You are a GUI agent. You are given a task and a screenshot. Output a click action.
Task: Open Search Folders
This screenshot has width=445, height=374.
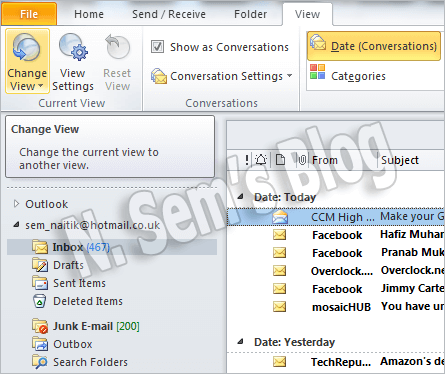pos(90,362)
